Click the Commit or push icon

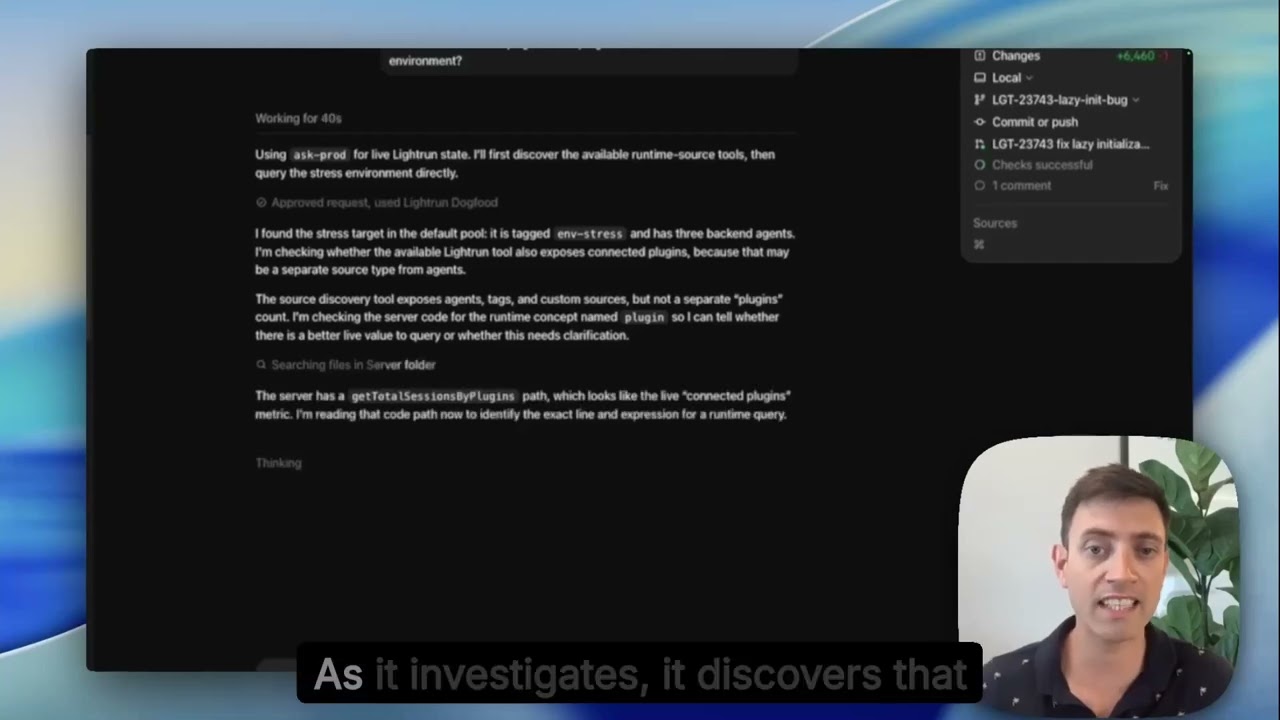pyautogui.click(x=980, y=122)
